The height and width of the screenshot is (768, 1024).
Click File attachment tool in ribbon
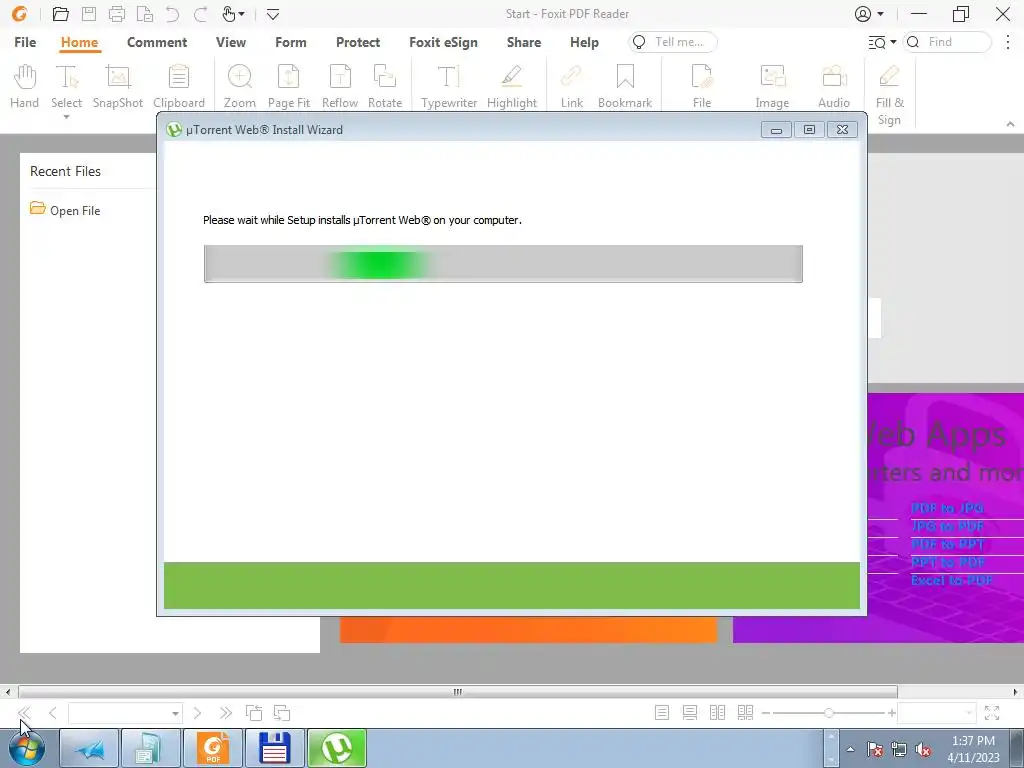click(702, 86)
